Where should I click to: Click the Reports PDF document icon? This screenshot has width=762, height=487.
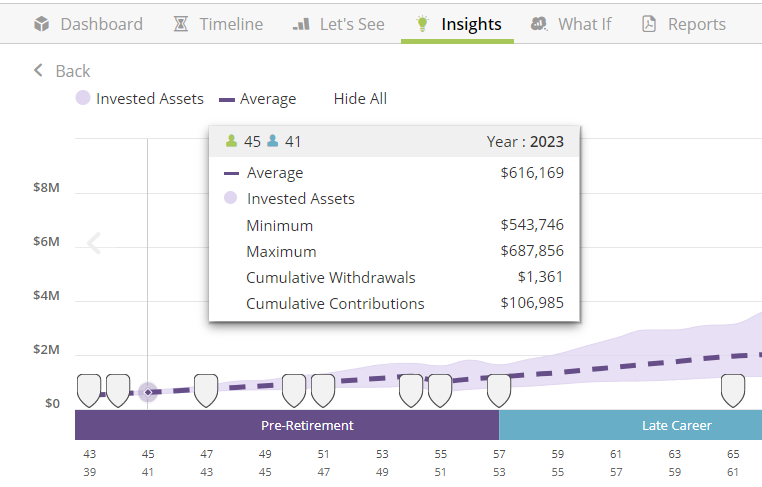coord(649,24)
